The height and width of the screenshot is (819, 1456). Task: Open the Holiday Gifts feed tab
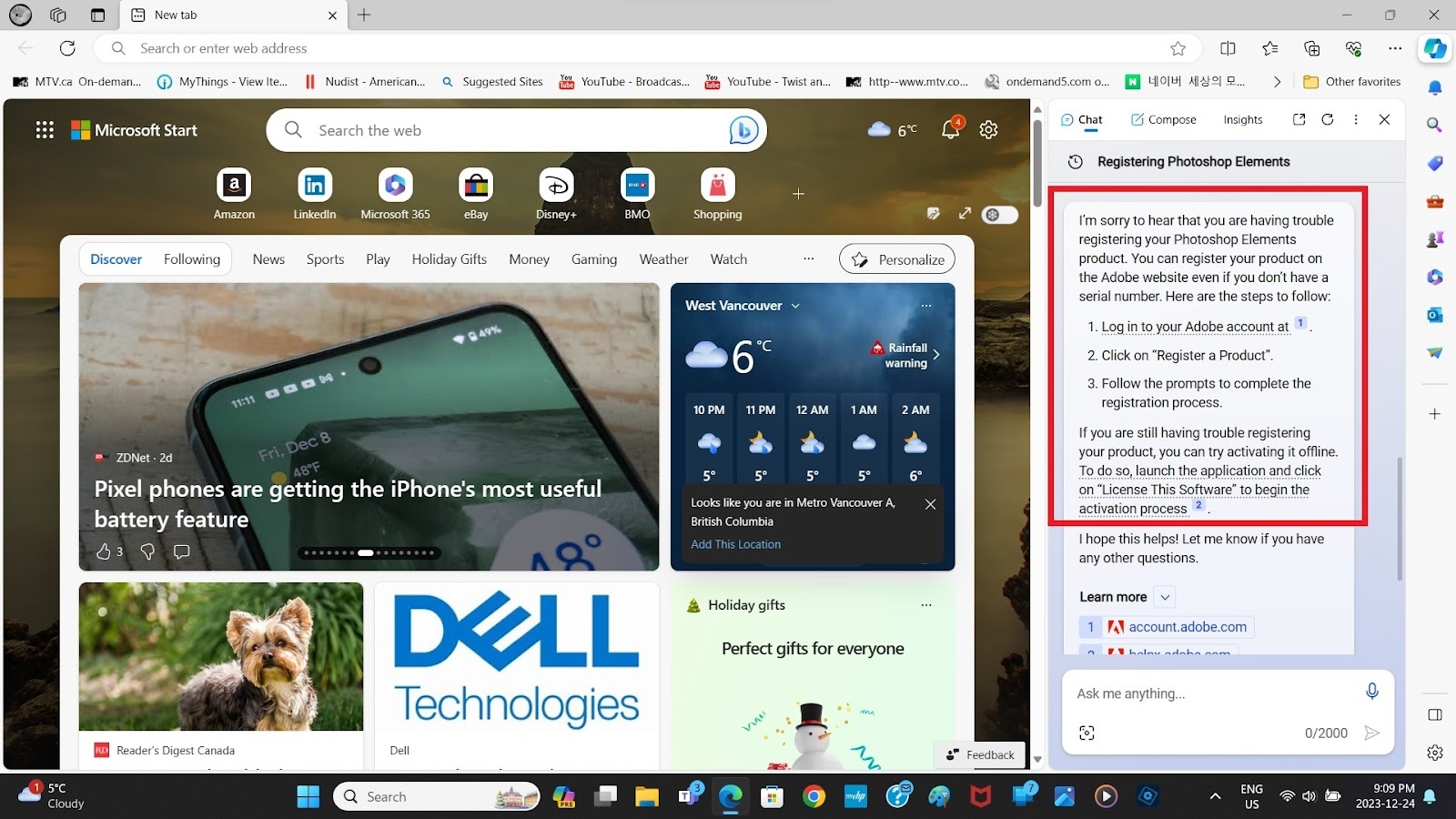450,258
